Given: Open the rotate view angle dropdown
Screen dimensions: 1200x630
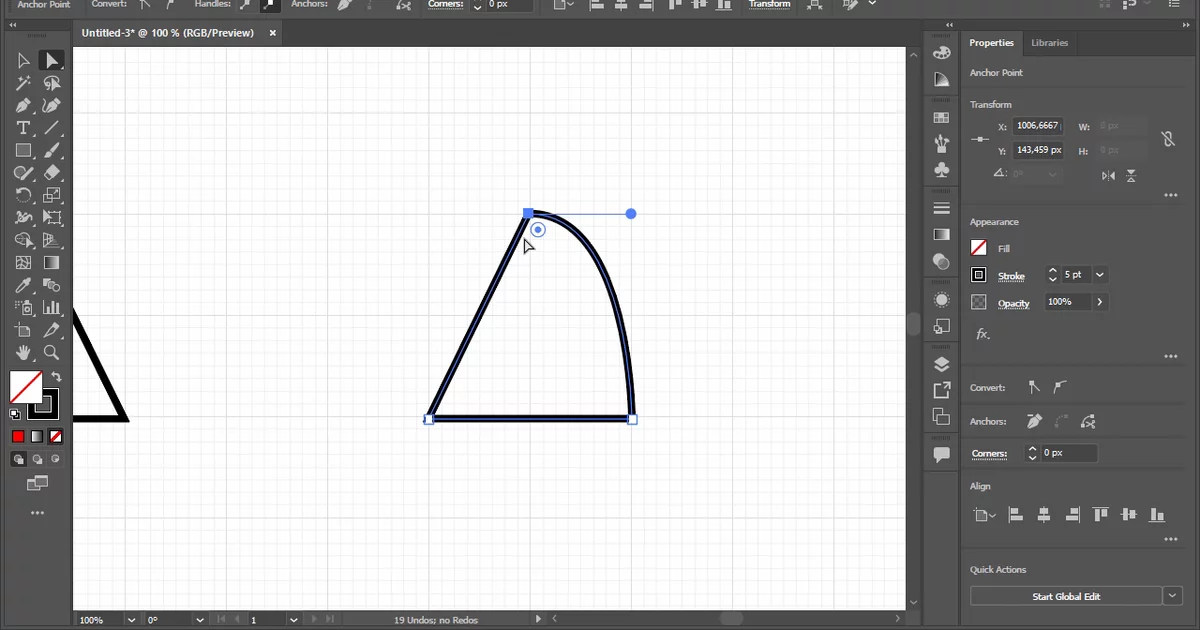Looking at the screenshot, I should pyautogui.click(x=201, y=620).
